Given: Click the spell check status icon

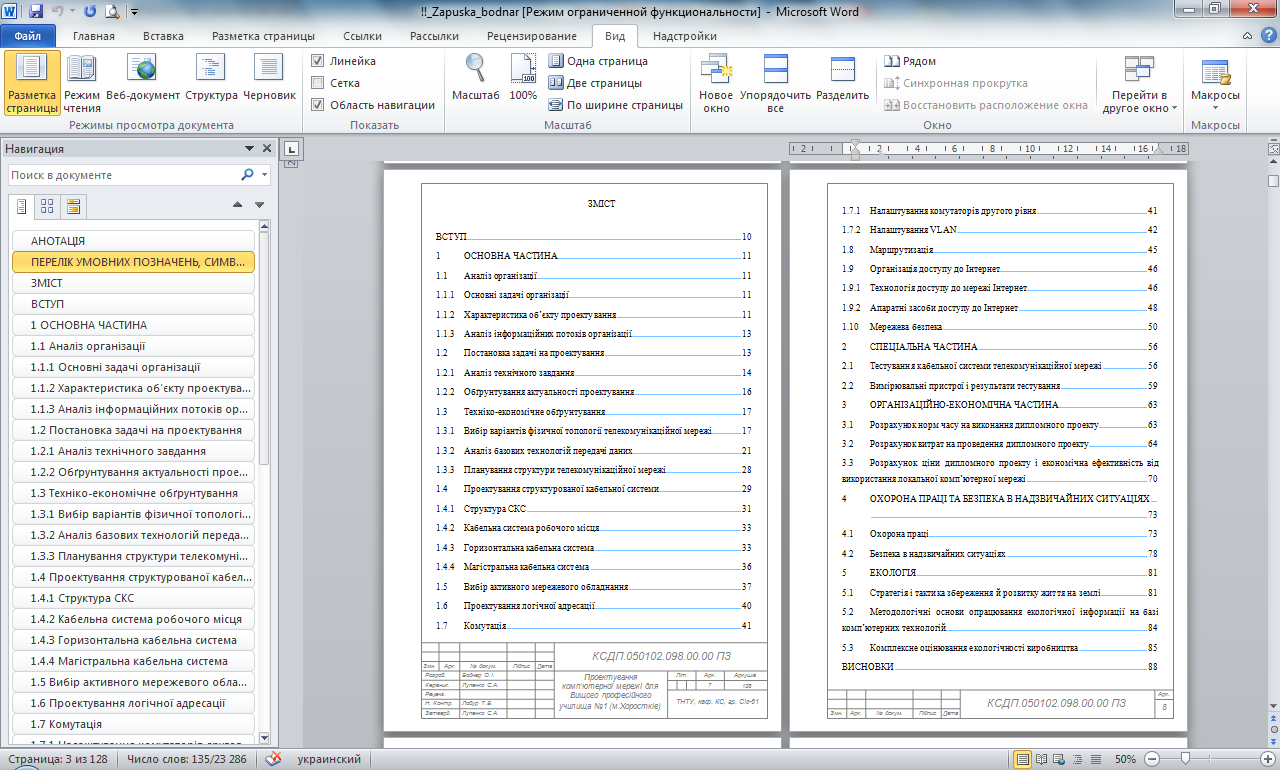Looking at the screenshot, I should coord(273,760).
